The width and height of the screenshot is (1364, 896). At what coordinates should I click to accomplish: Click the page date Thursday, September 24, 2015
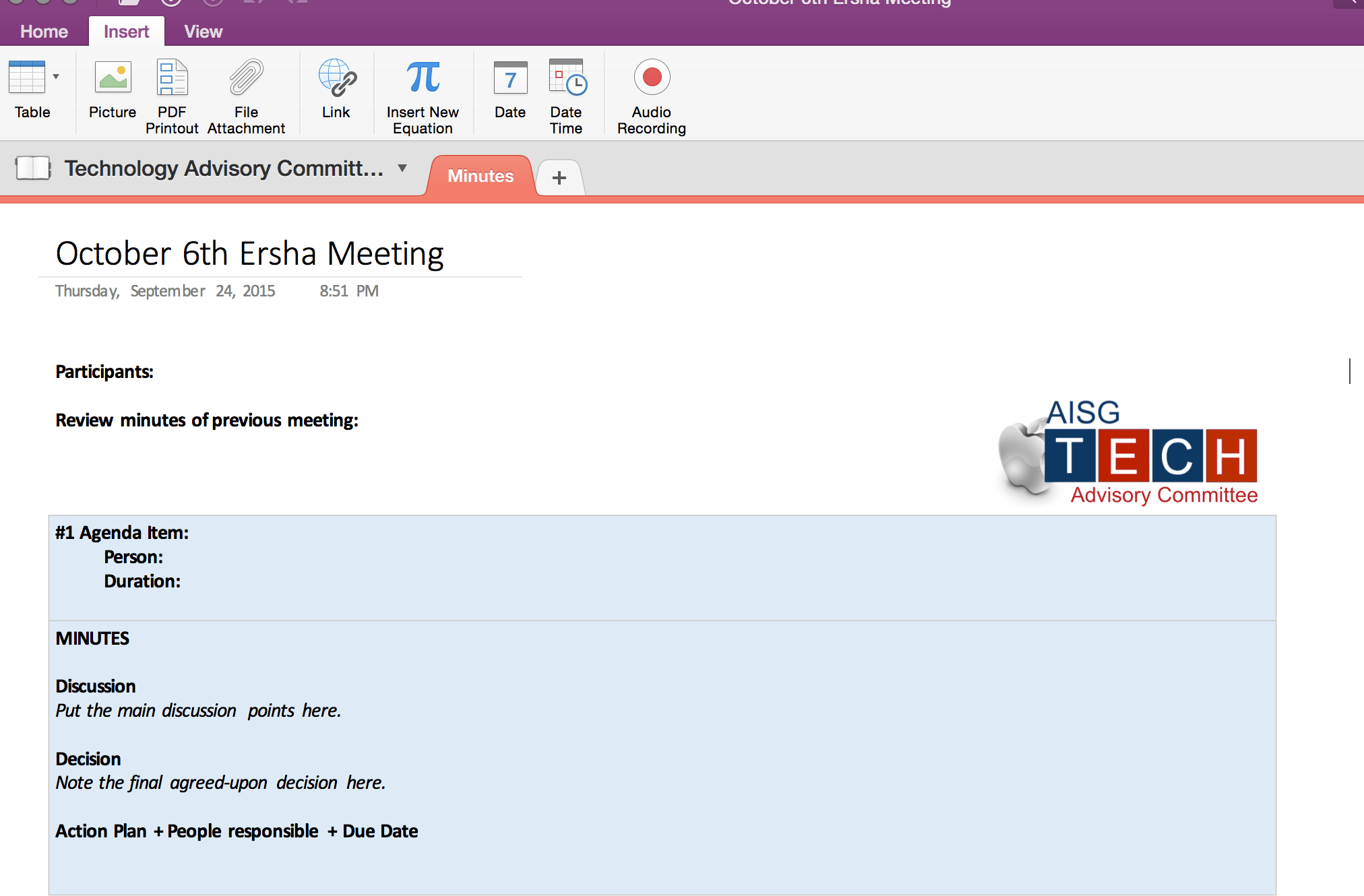(165, 291)
